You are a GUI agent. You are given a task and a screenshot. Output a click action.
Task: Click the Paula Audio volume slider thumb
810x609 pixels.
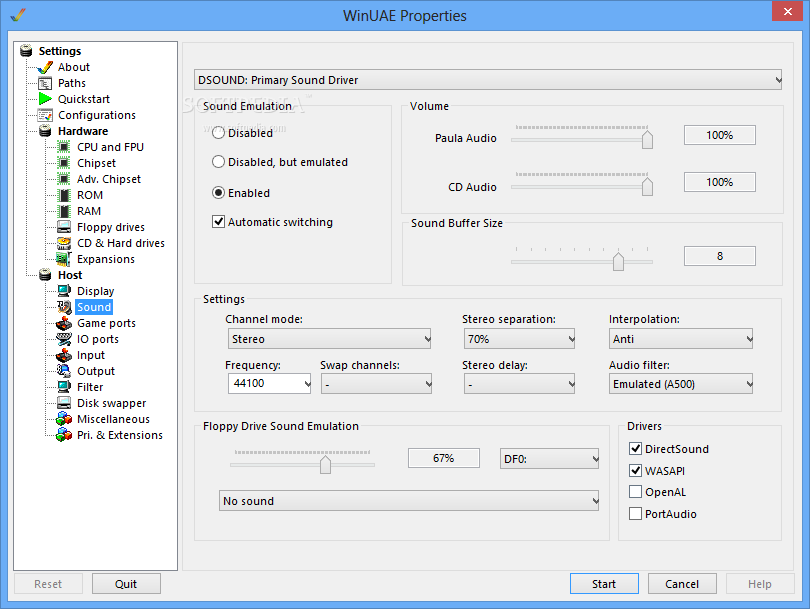pos(647,139)
